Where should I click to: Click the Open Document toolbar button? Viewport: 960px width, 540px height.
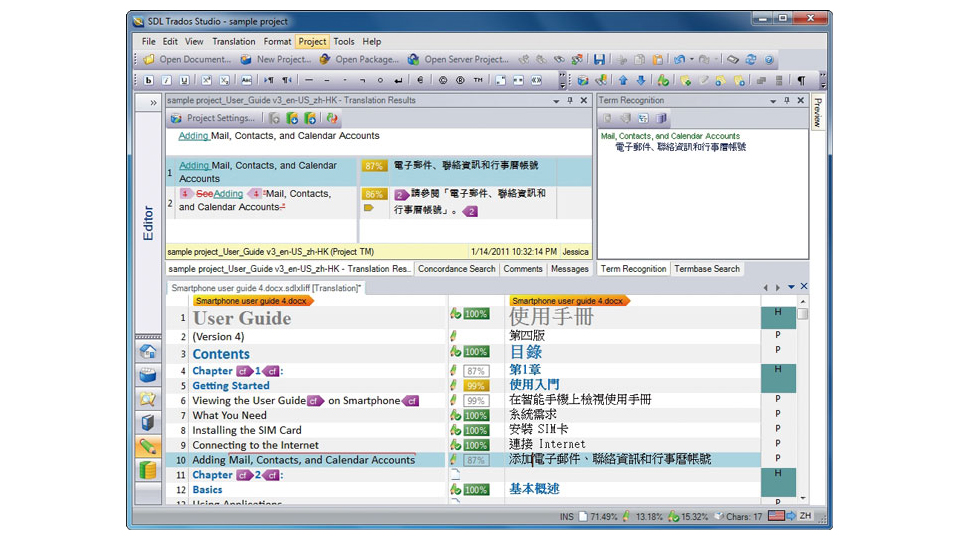click(x=187, y=59)
